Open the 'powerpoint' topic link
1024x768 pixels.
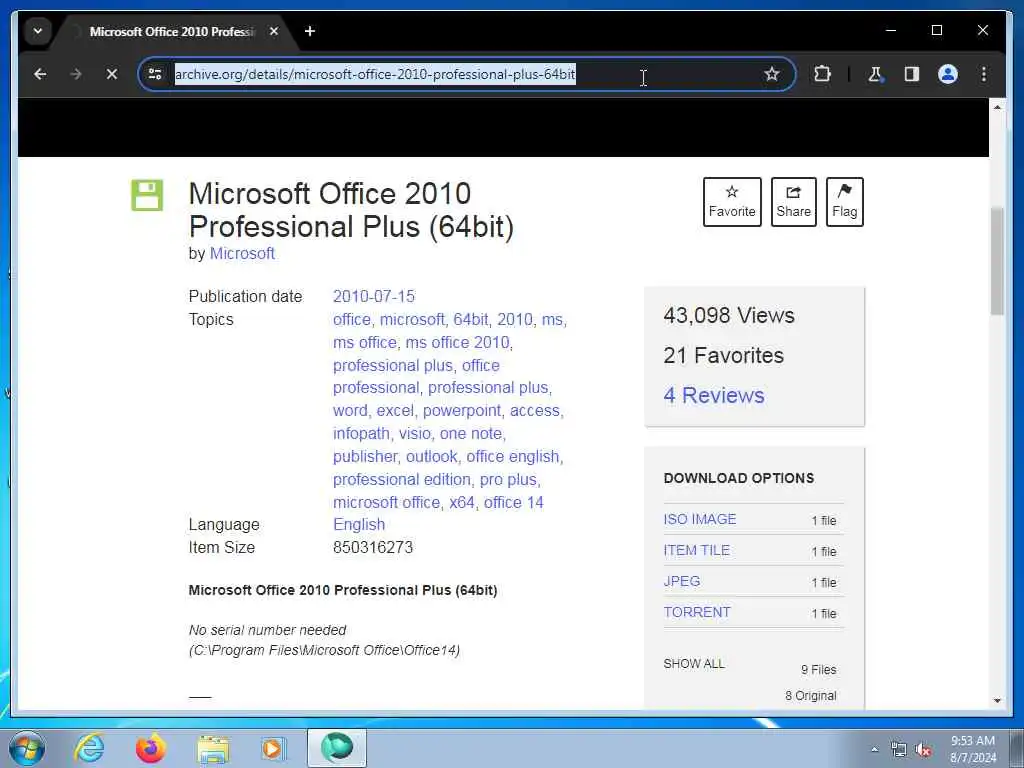click(x=462, y=411)
